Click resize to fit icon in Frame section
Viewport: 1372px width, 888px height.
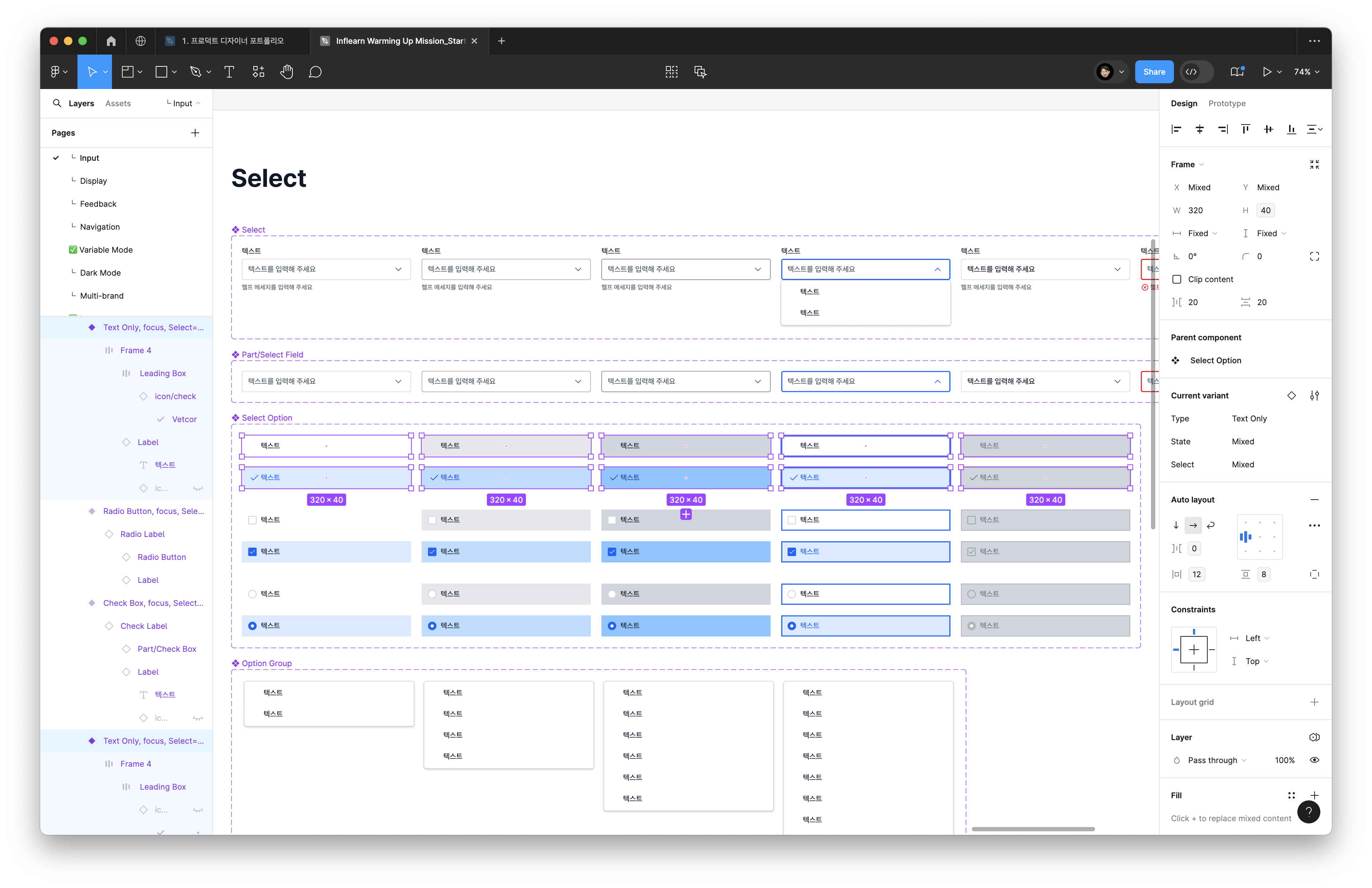tap(1314, 164)
